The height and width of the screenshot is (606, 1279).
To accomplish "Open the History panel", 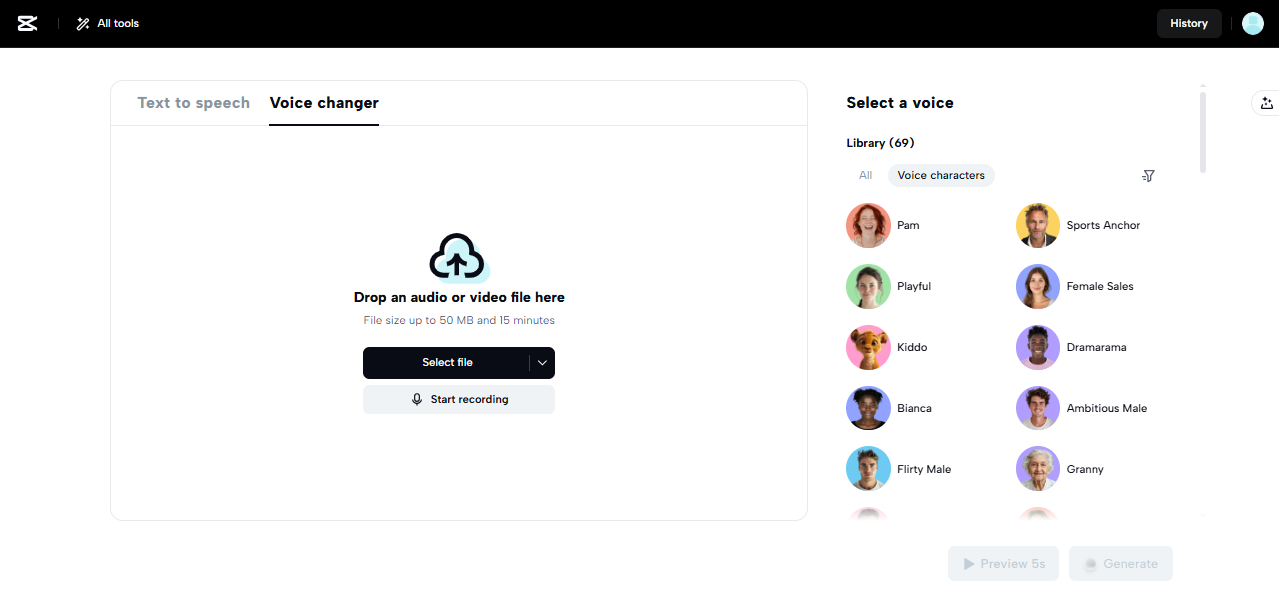I will pyautogui.click(x=1188, y=22).
